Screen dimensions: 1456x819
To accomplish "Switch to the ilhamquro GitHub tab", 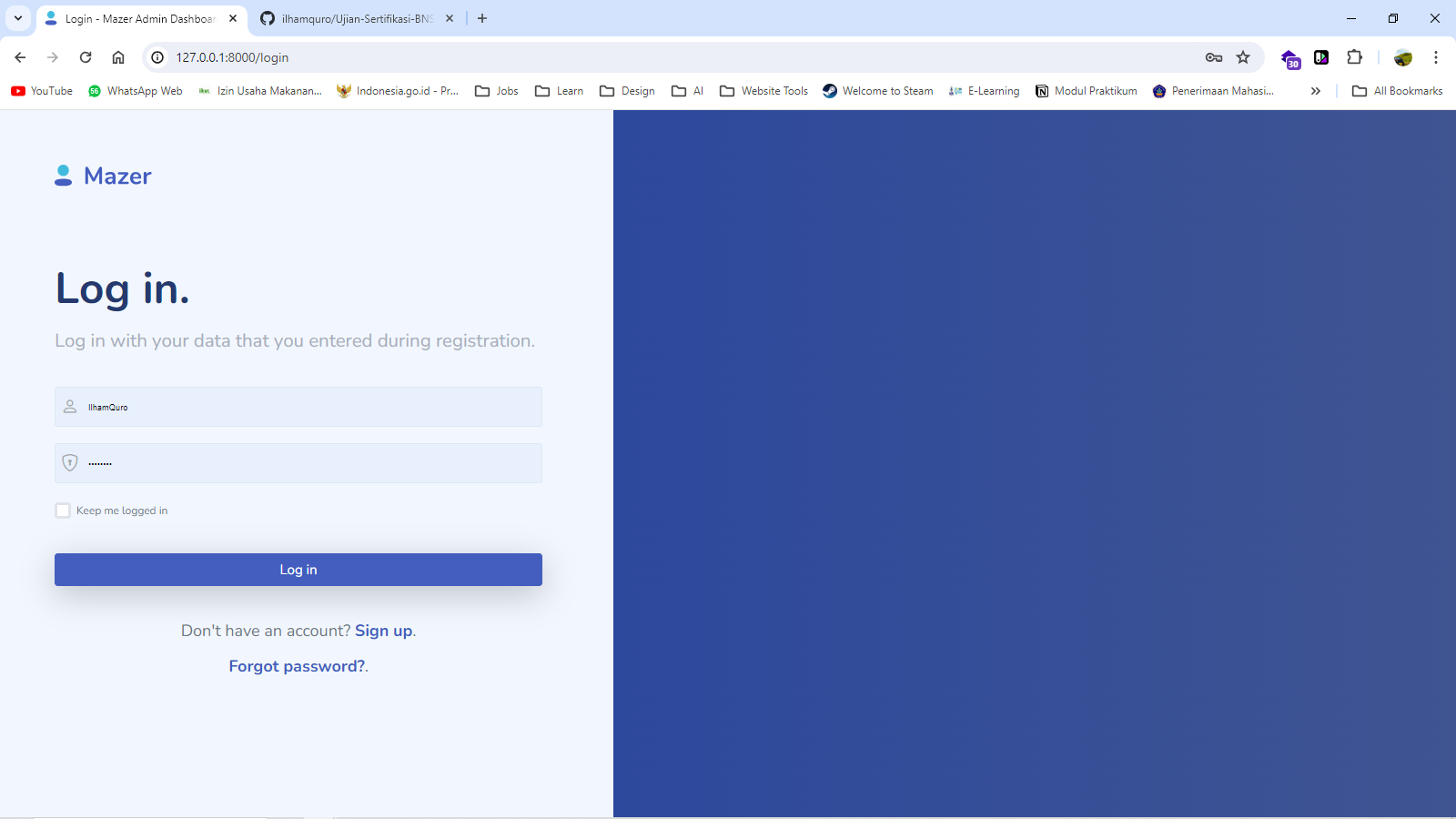I will coord(355,18).
